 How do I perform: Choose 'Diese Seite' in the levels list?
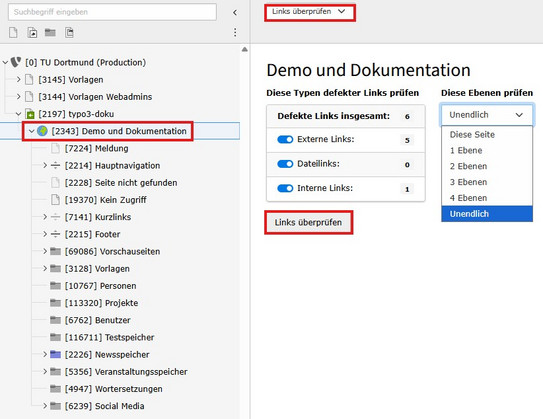click(x=487, y=134)
